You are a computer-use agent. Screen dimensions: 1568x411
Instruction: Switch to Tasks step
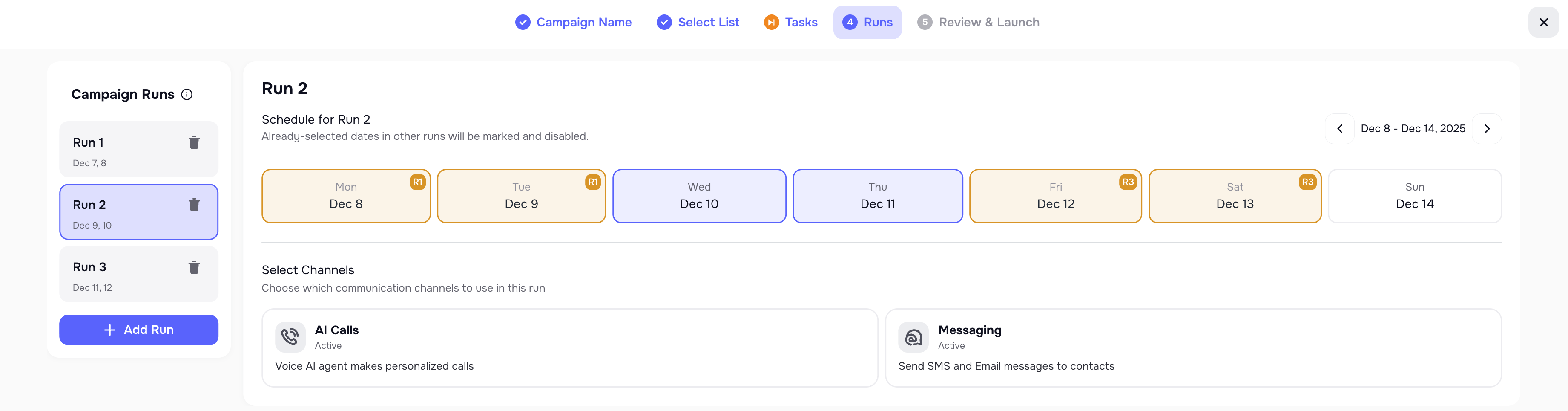pyautogui.click(x=791, y=23)
